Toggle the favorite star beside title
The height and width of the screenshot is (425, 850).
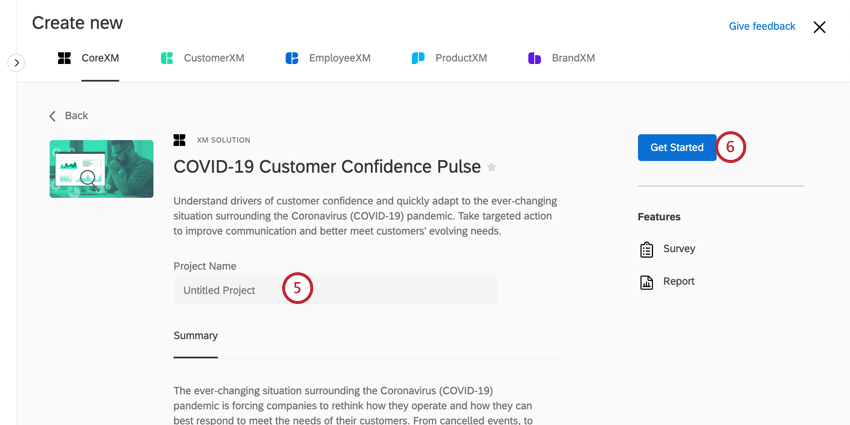[x=491, y=168]
